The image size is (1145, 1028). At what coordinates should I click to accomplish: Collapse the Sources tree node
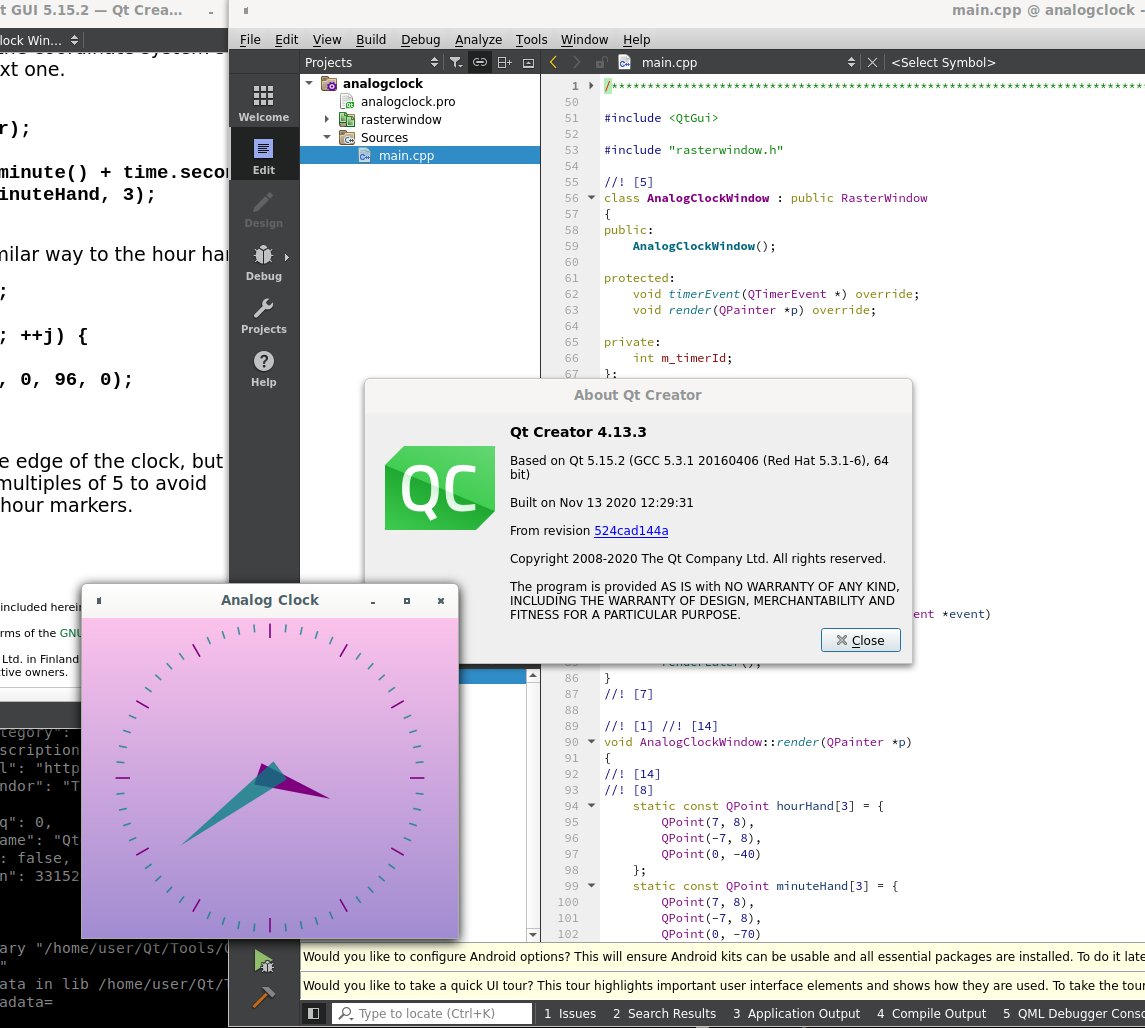(x=327, y=137)
